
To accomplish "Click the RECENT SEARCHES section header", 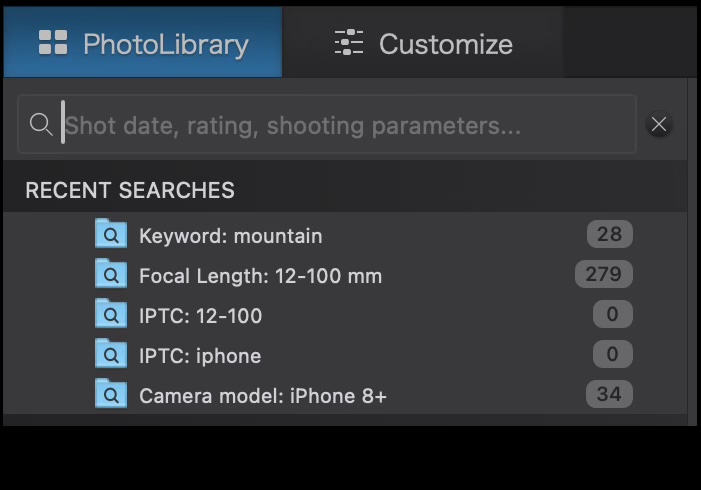I will click(130, 190).
